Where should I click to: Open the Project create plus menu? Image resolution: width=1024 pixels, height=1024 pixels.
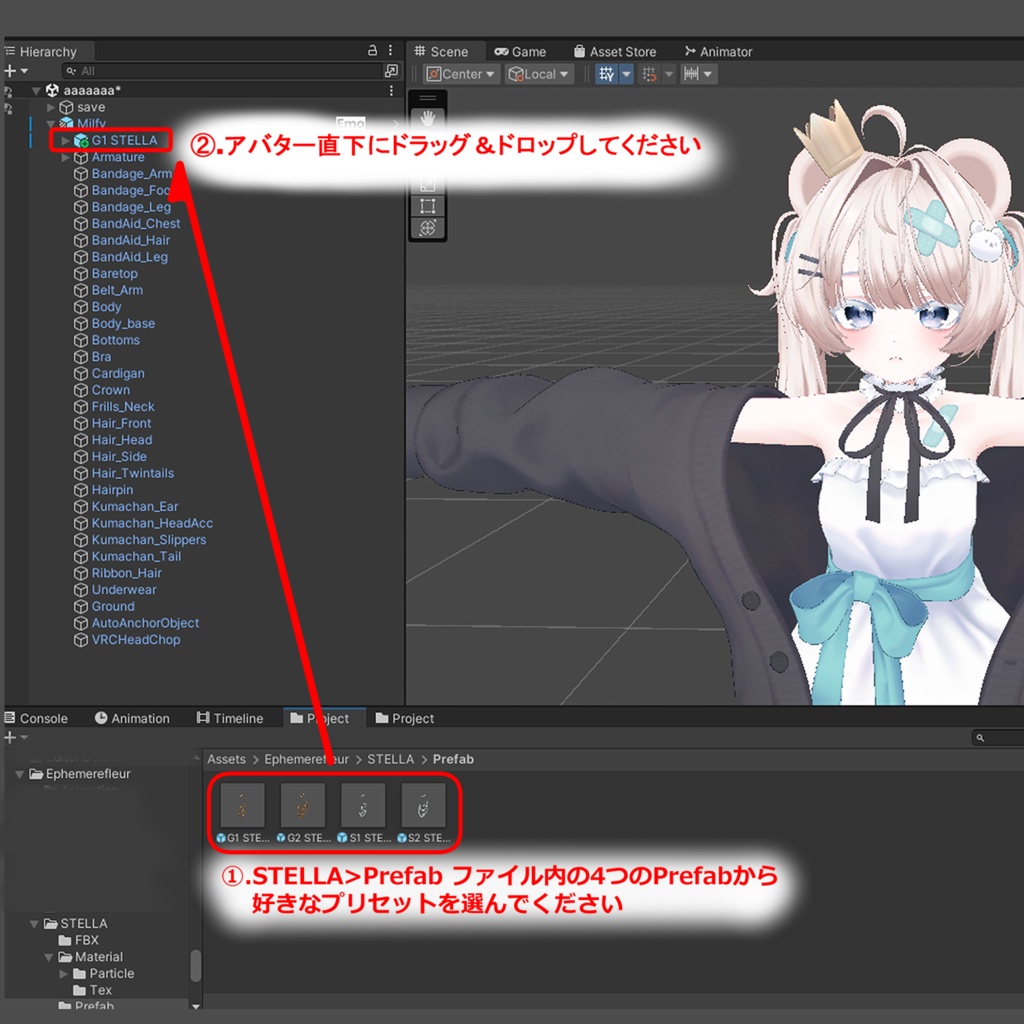pos(16,737)
